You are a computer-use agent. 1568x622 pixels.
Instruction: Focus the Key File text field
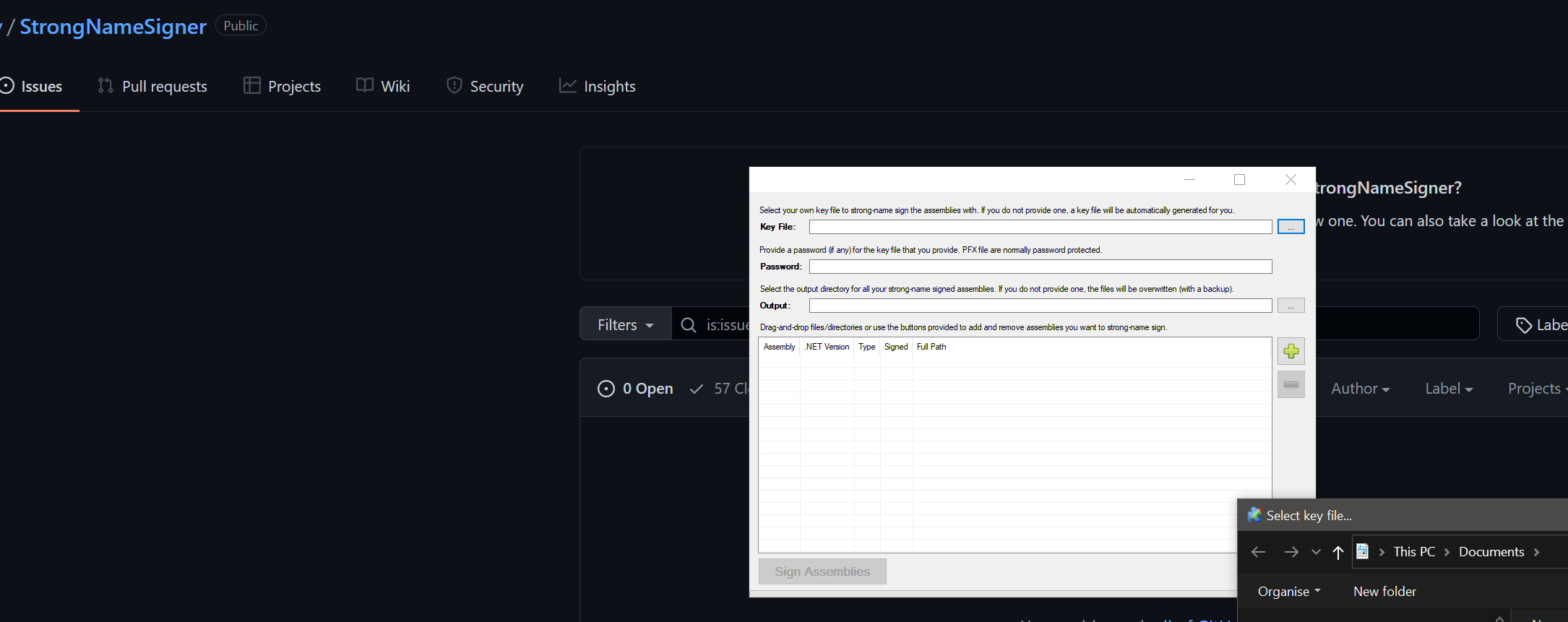pos(1041,227)
